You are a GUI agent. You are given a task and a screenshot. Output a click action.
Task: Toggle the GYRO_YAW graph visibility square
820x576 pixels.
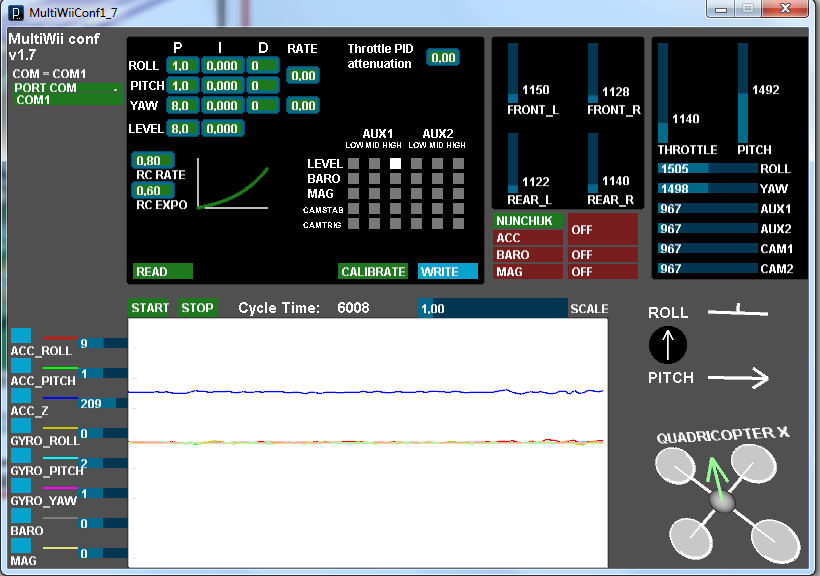pos(21,485)
